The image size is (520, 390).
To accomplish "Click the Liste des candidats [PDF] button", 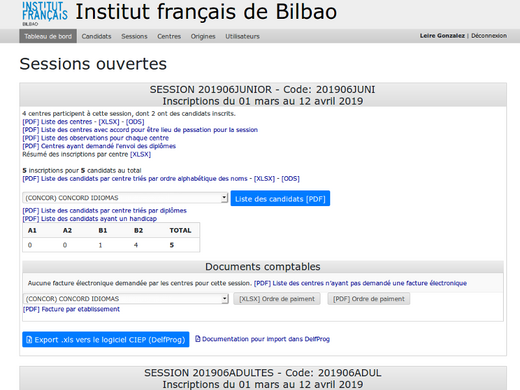I will click(x=280, y=199).
